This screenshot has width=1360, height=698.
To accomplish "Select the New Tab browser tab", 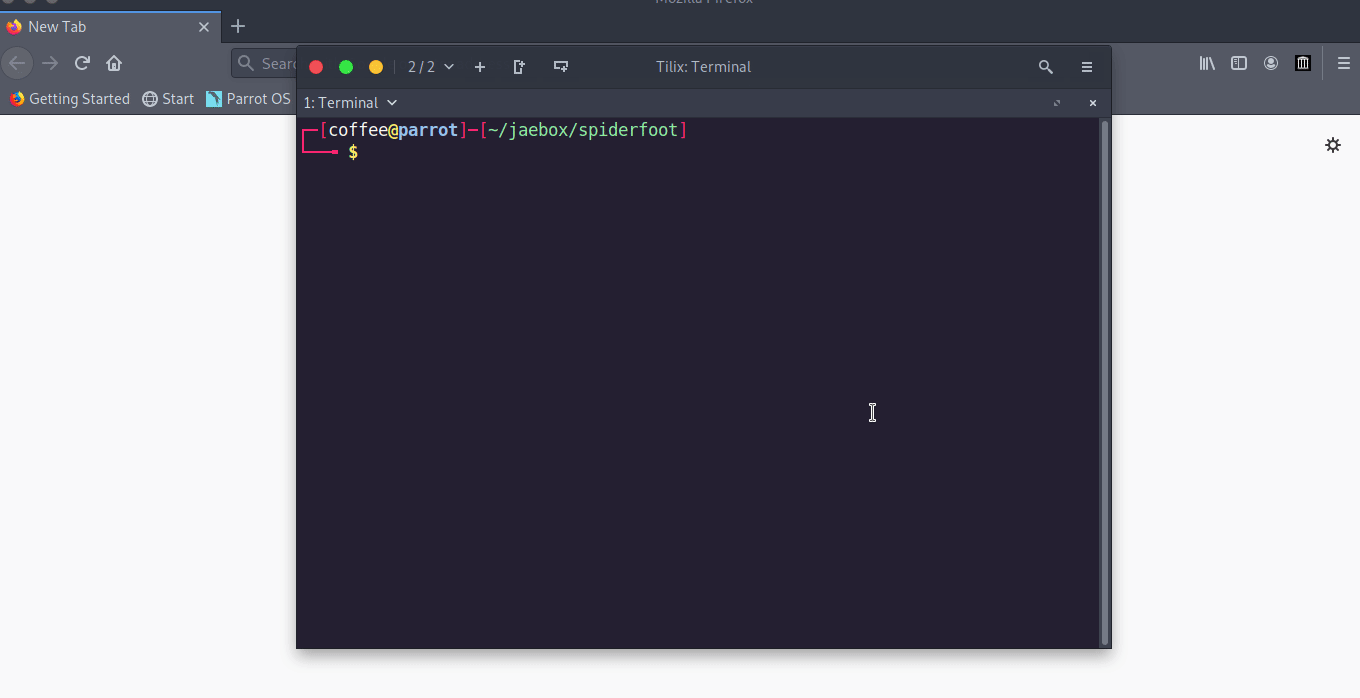I will coord(100,27).
